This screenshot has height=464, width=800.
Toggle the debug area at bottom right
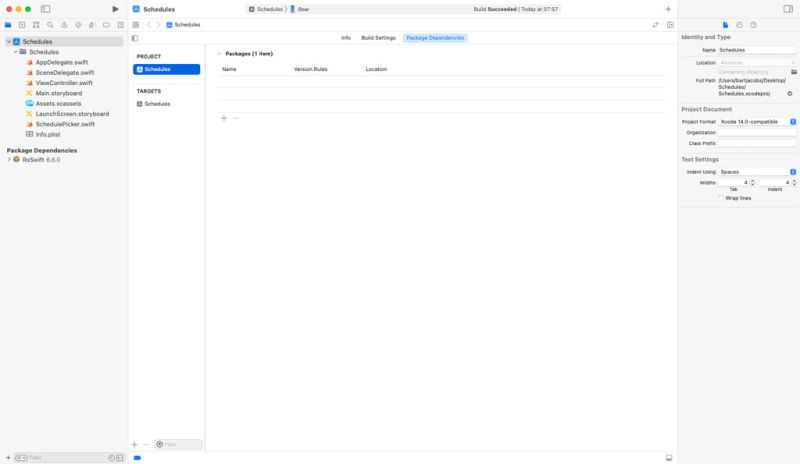[x=669, y=458]
